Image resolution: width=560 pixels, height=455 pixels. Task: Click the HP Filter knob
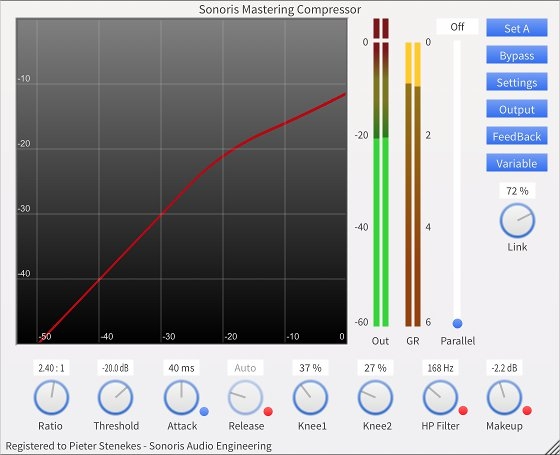(x=440, y=397)
